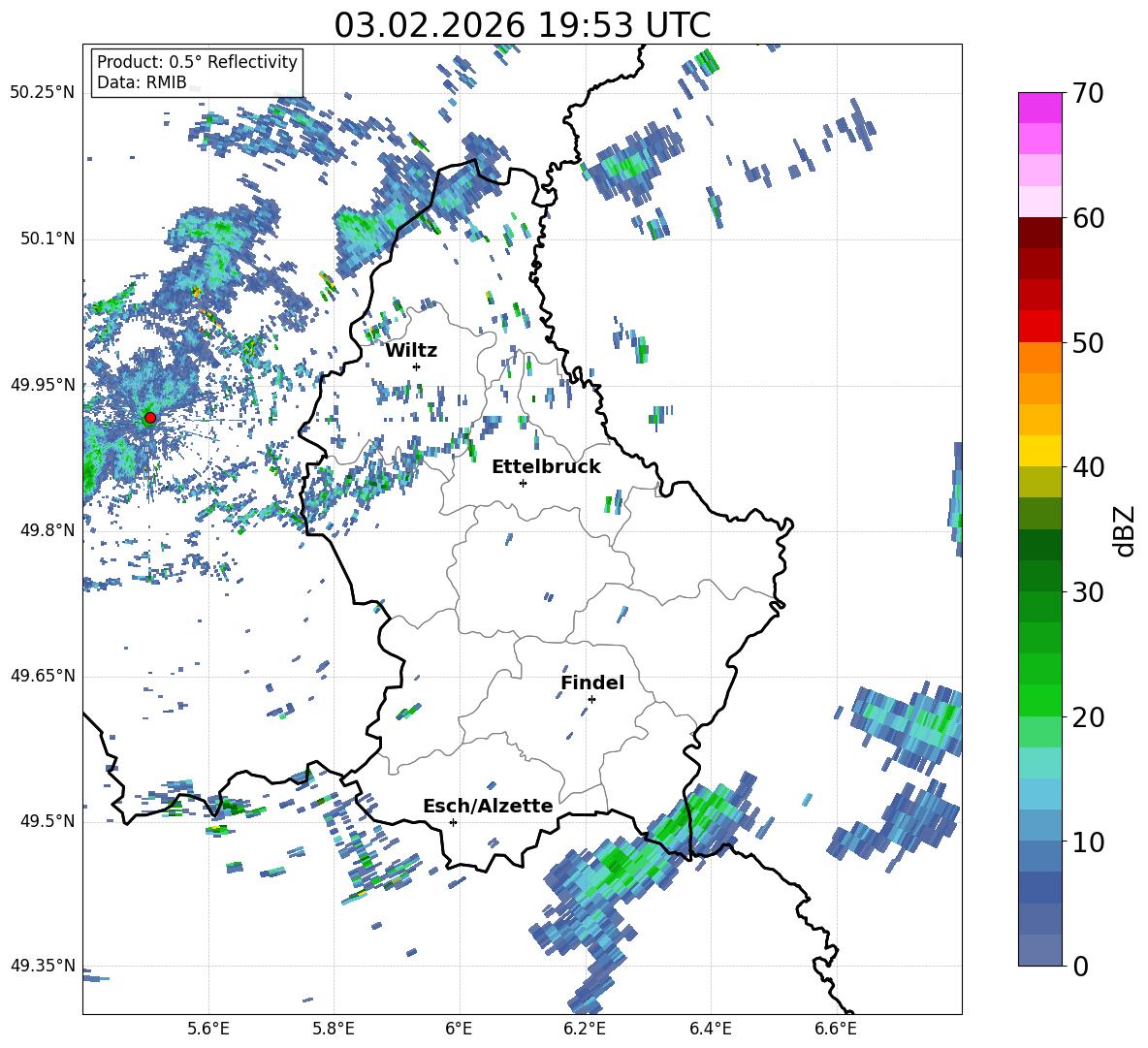Click the 5.6°E longitude label
Screen dimensions: 1148x1048
[207, 1029]
